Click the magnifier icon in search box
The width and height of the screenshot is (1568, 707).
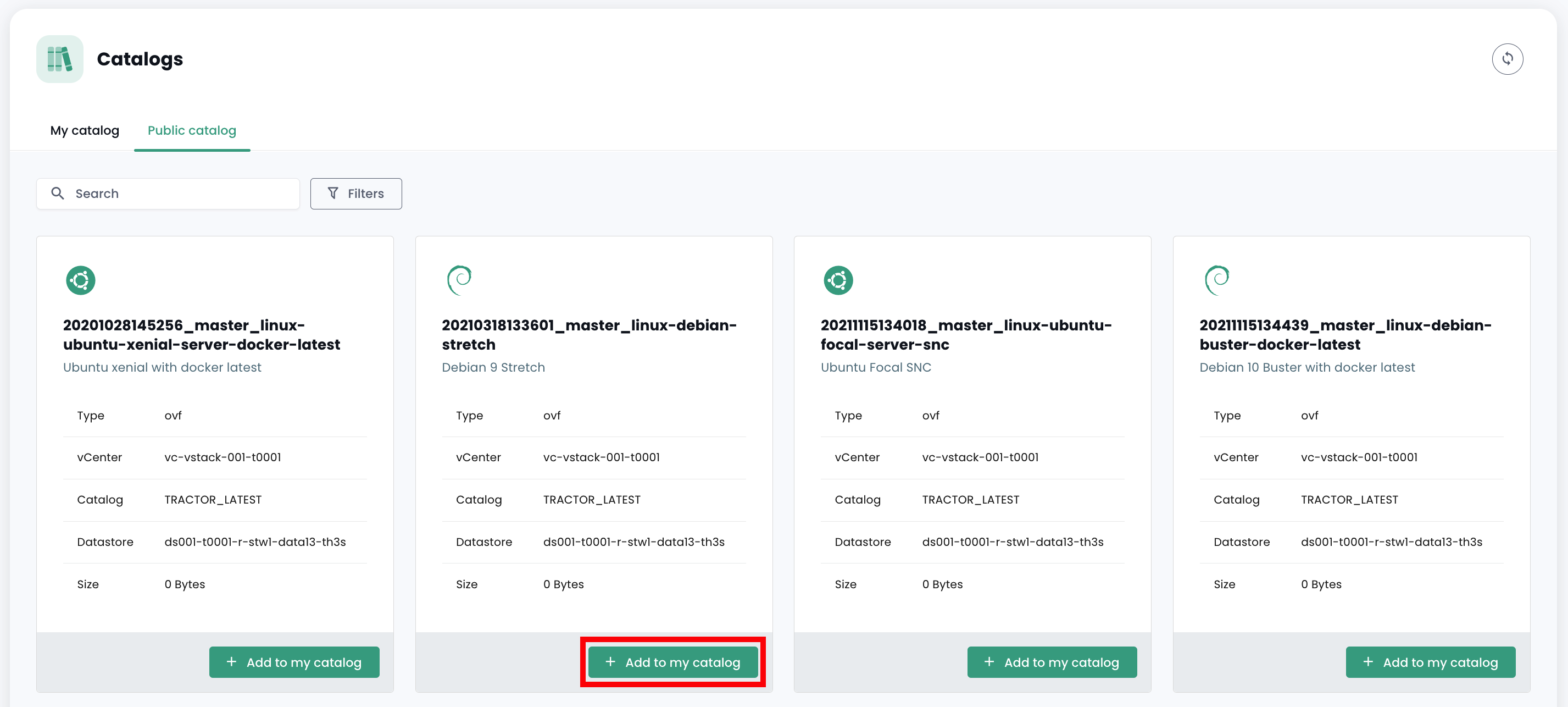pyautogui.click(x=58, y=193)
